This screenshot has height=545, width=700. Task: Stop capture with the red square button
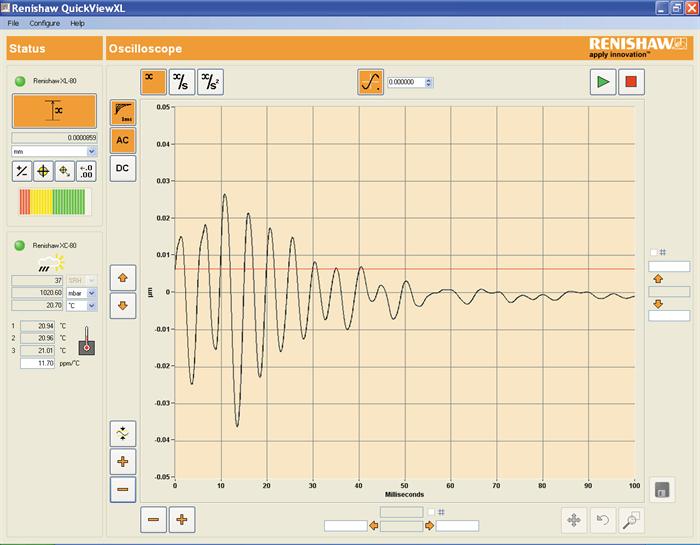(630, 82)
